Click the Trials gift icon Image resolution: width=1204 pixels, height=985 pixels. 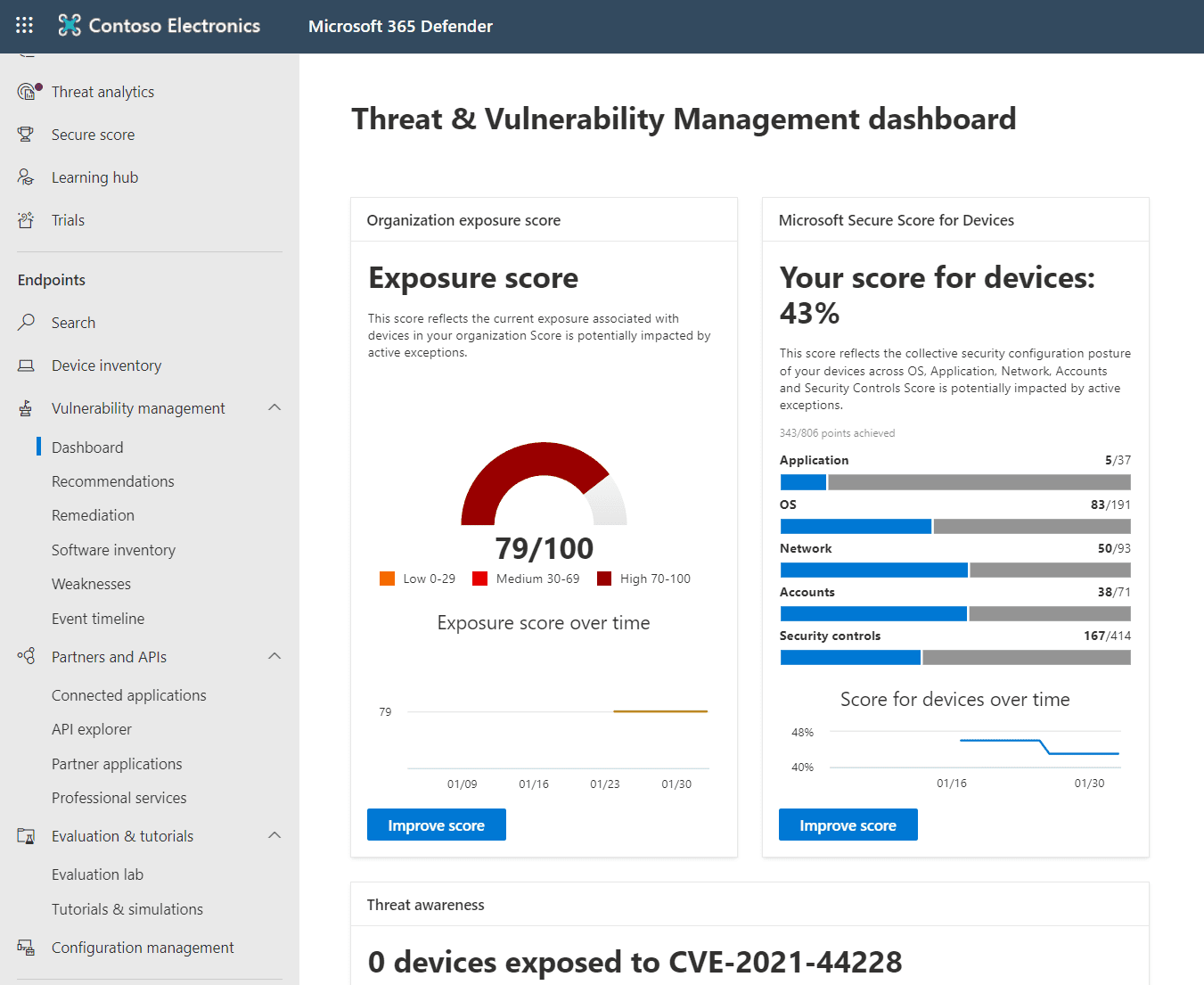click(26, 220)
